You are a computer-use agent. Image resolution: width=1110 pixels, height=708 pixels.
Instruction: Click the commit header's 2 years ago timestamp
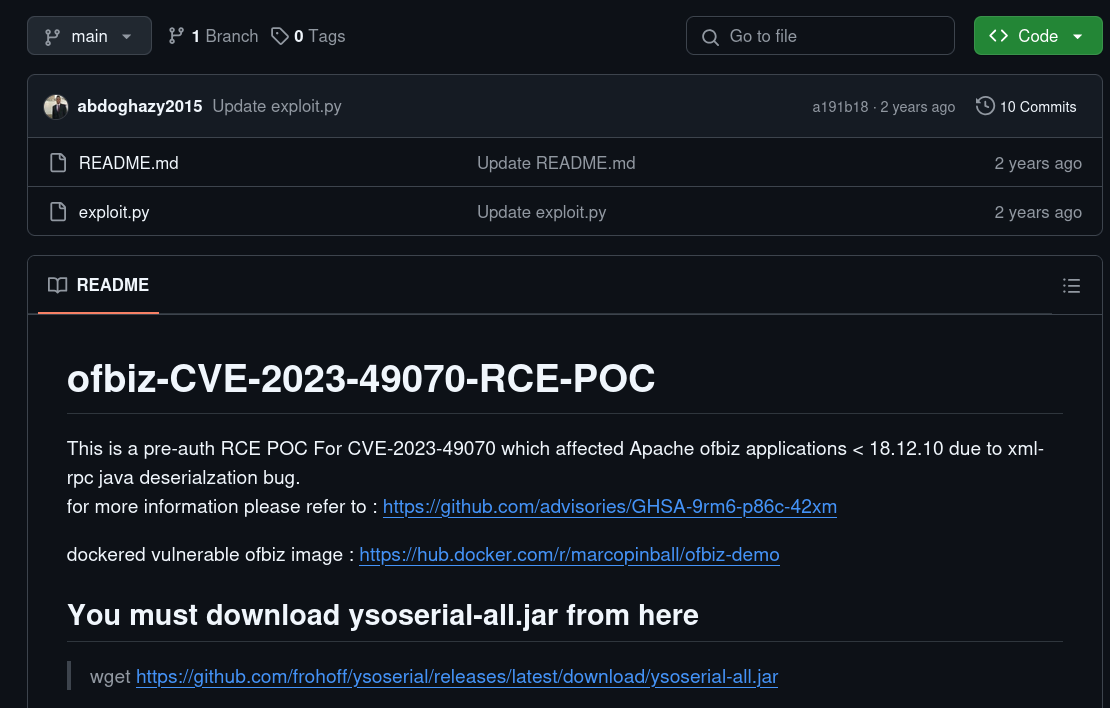(917, 107)
